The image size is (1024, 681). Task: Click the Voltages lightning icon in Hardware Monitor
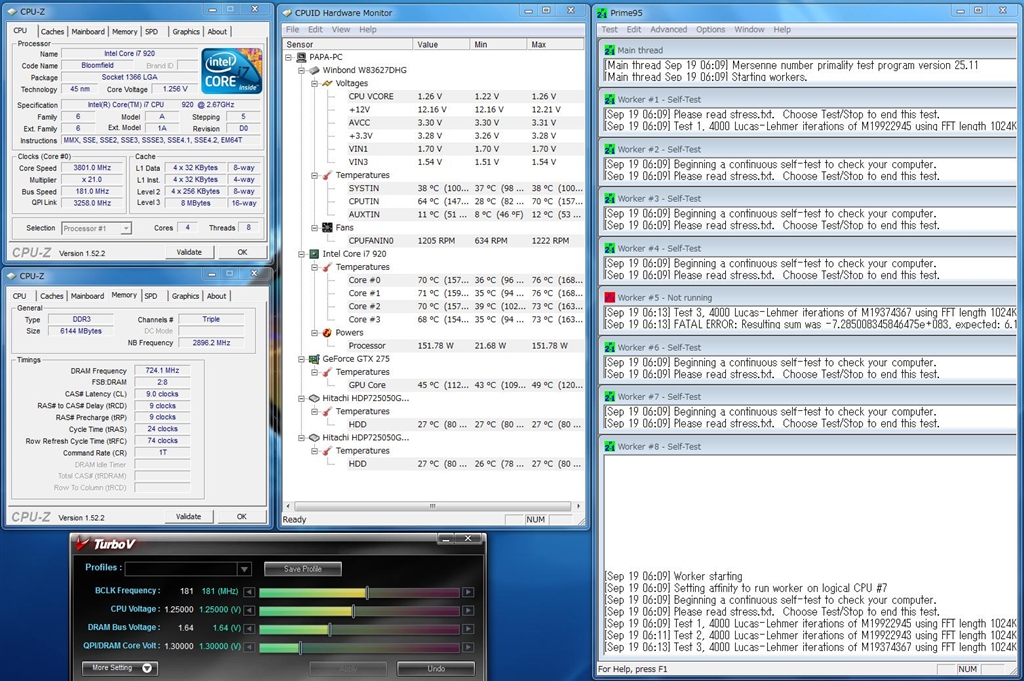point(327,84)
